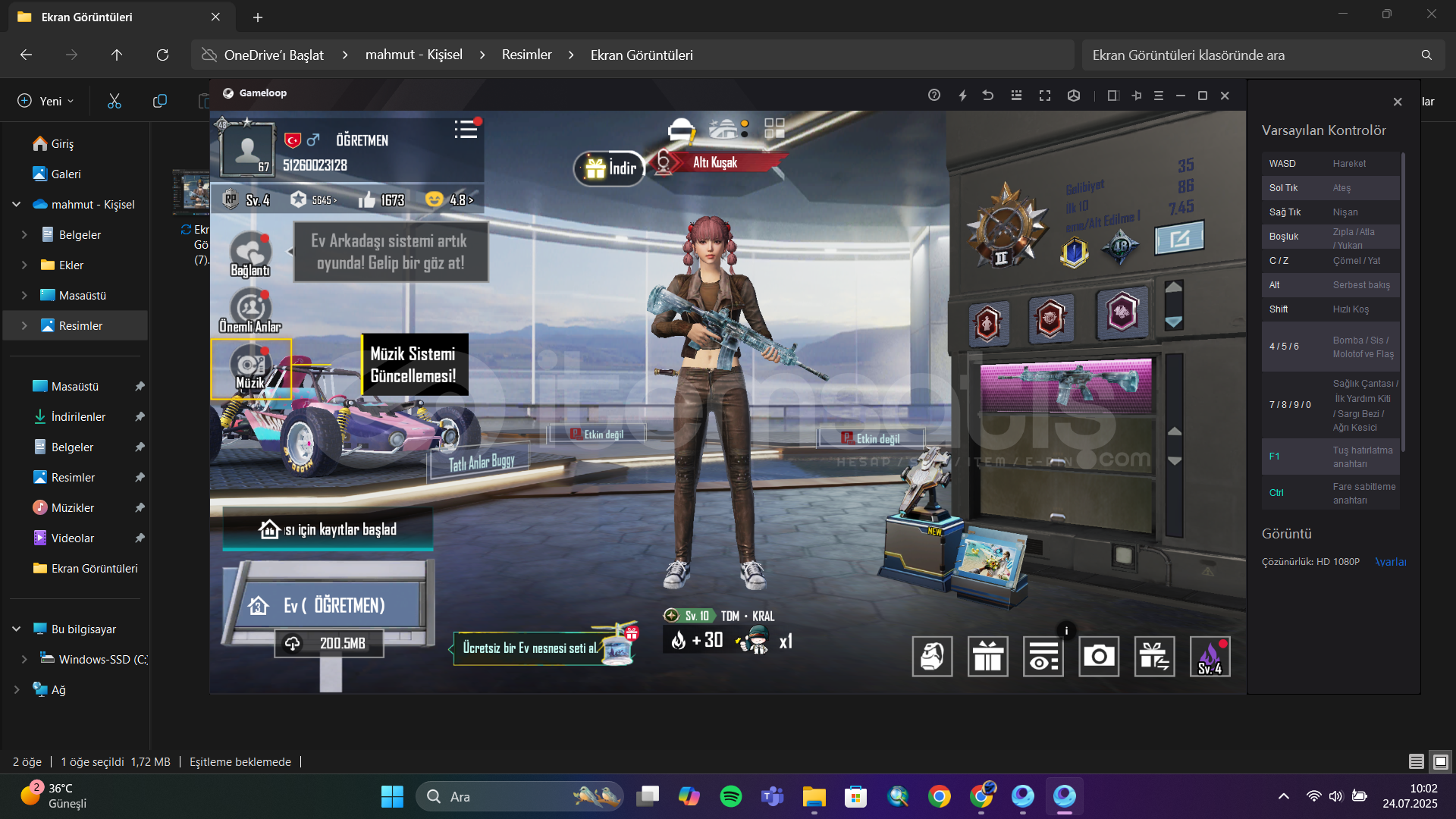Click the lightning boost icon in Gameloop
The width and height of the screenshot is (1456, 819).
tap(962, 96)
